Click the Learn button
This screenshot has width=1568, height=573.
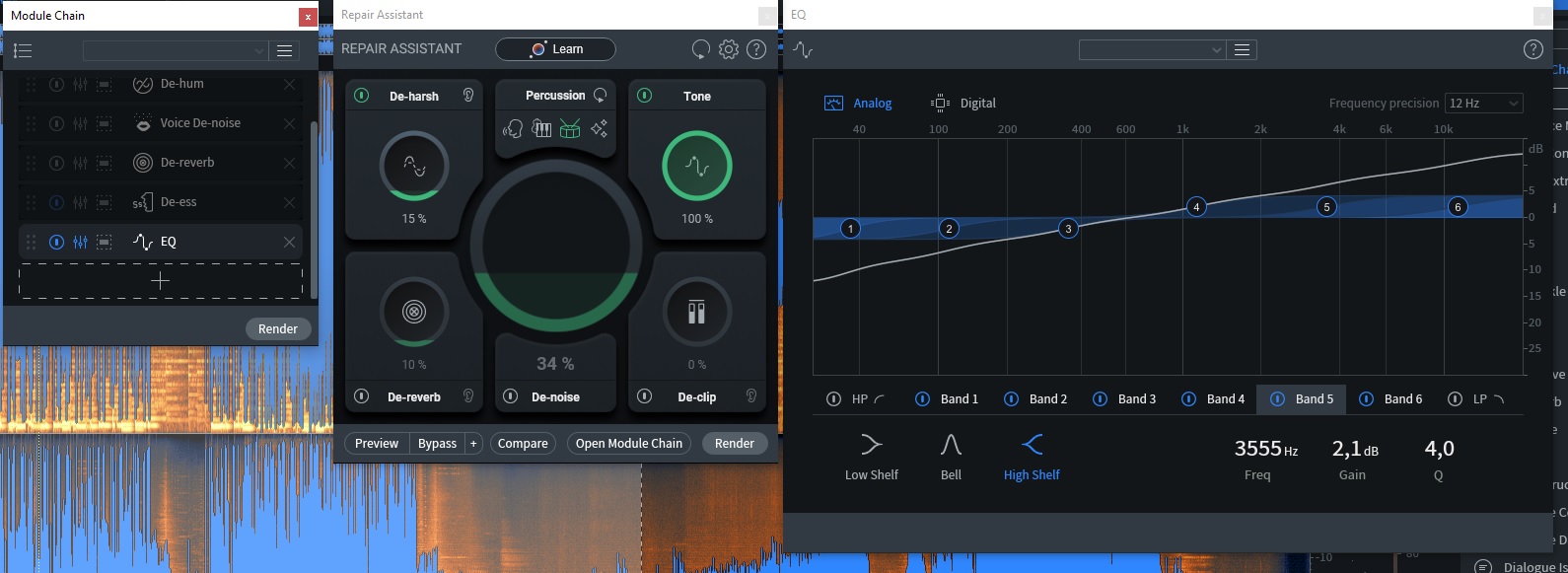coord(556,49)
